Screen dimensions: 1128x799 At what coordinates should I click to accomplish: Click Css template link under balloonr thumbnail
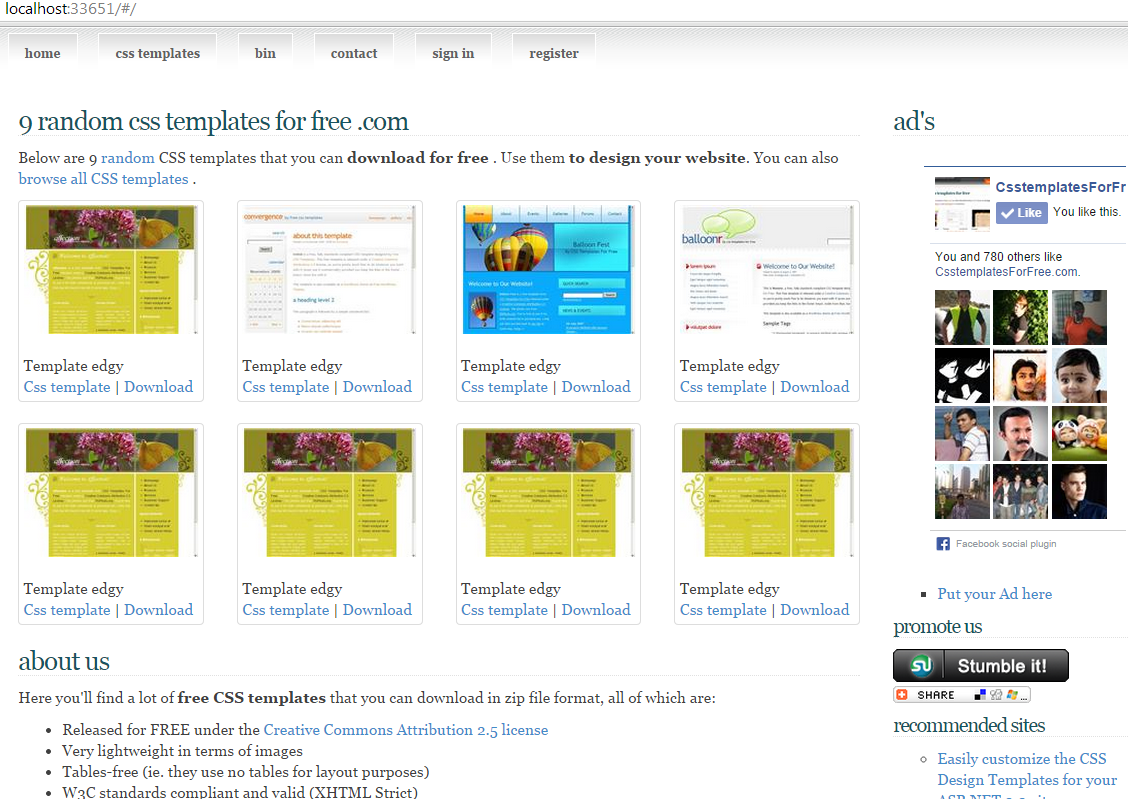point(723,387)
